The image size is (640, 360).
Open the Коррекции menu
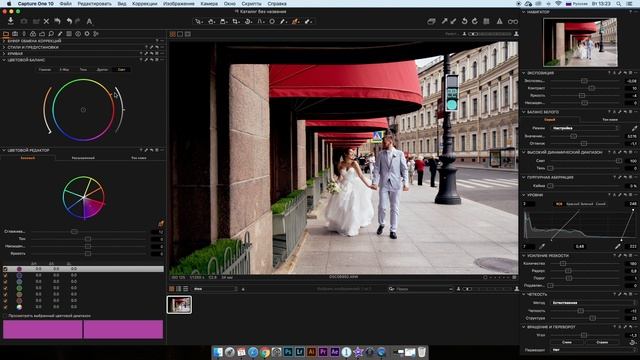point(144,3)
